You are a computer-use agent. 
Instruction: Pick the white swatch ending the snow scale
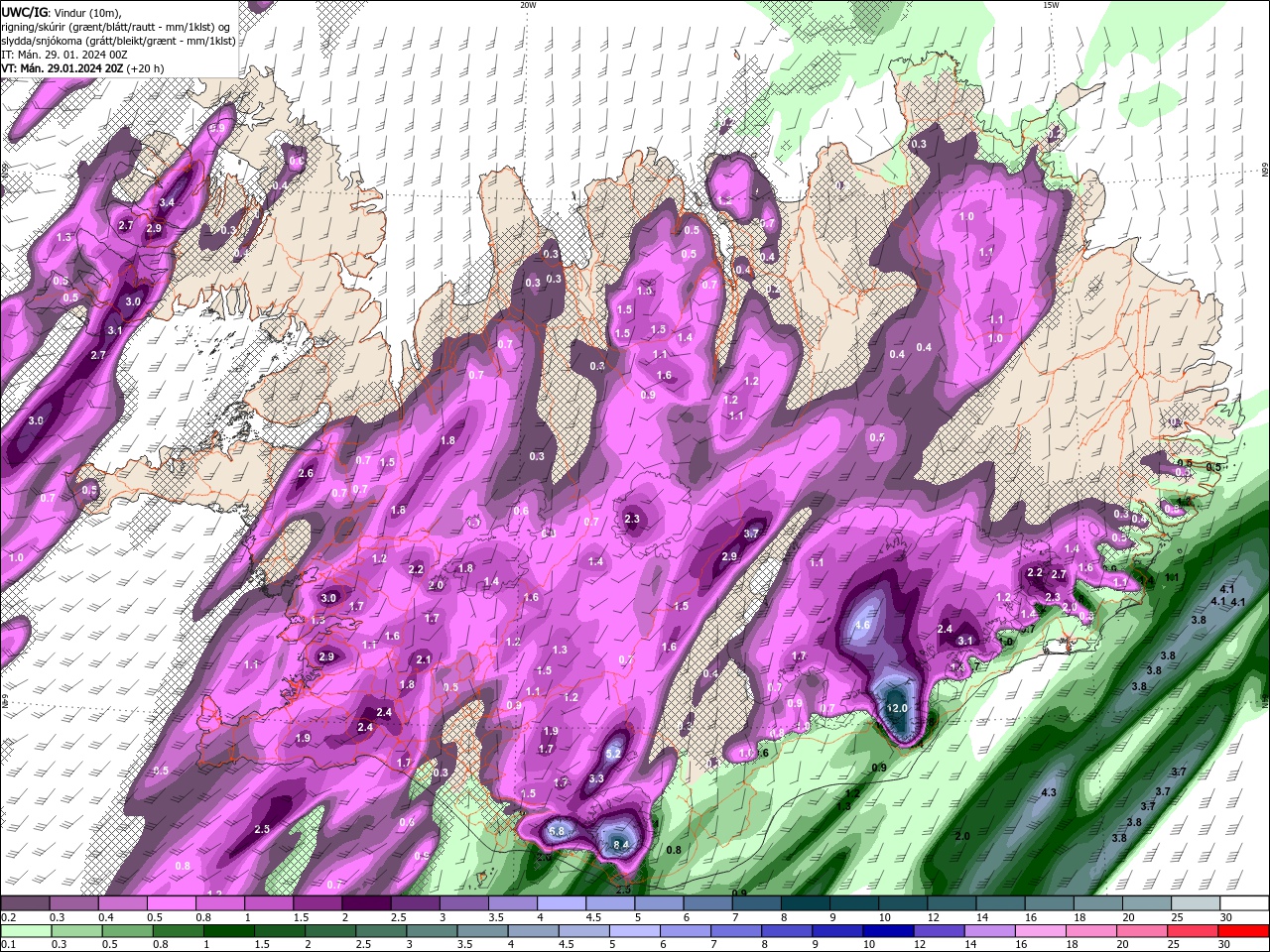[1244, 903]
